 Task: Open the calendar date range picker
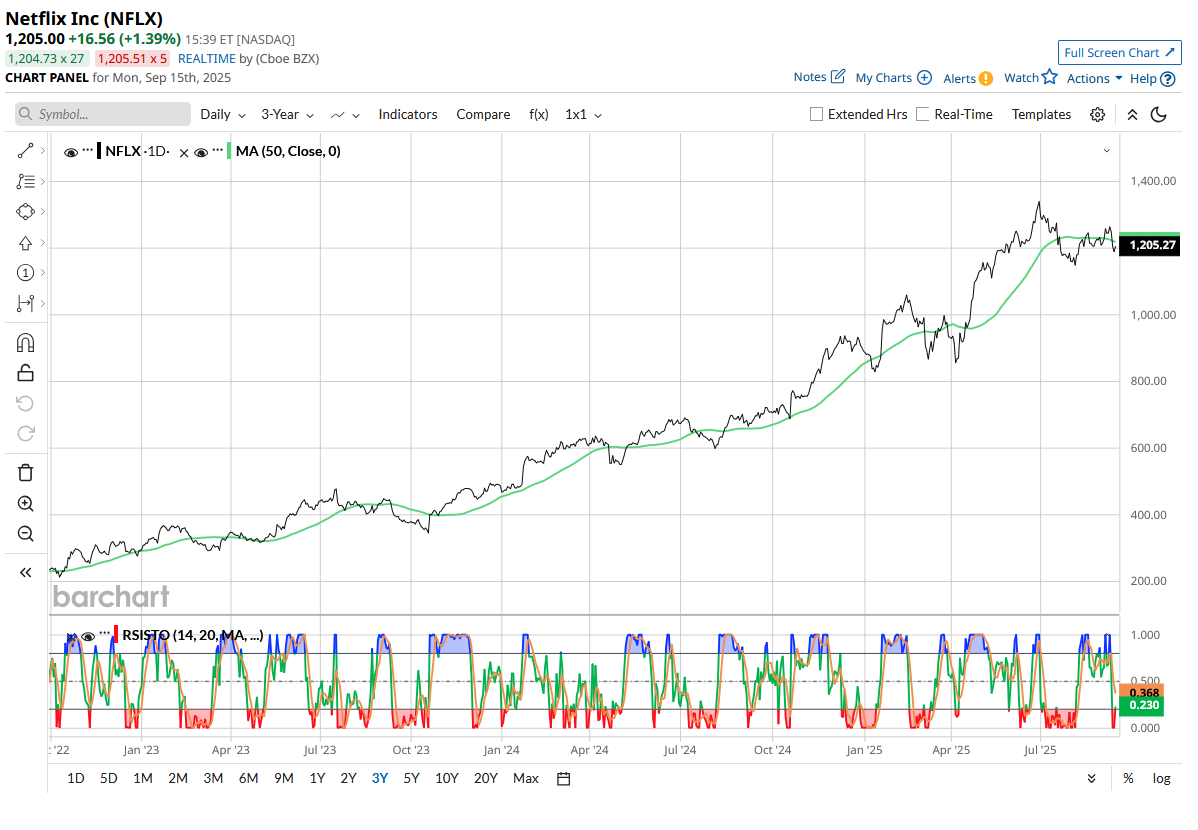tap(564, 779)
